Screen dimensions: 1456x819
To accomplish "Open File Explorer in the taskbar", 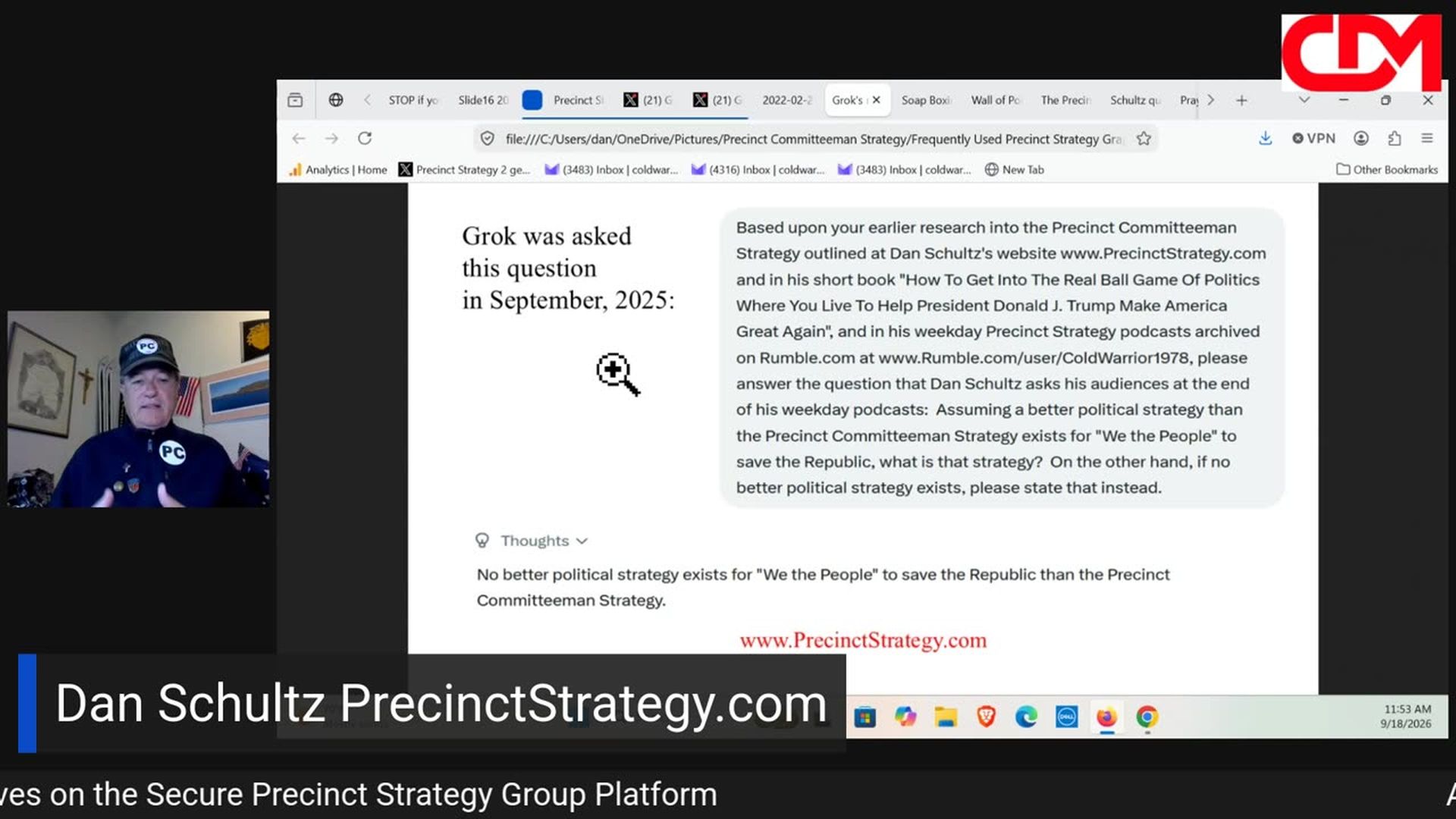I will click(946, 717).
